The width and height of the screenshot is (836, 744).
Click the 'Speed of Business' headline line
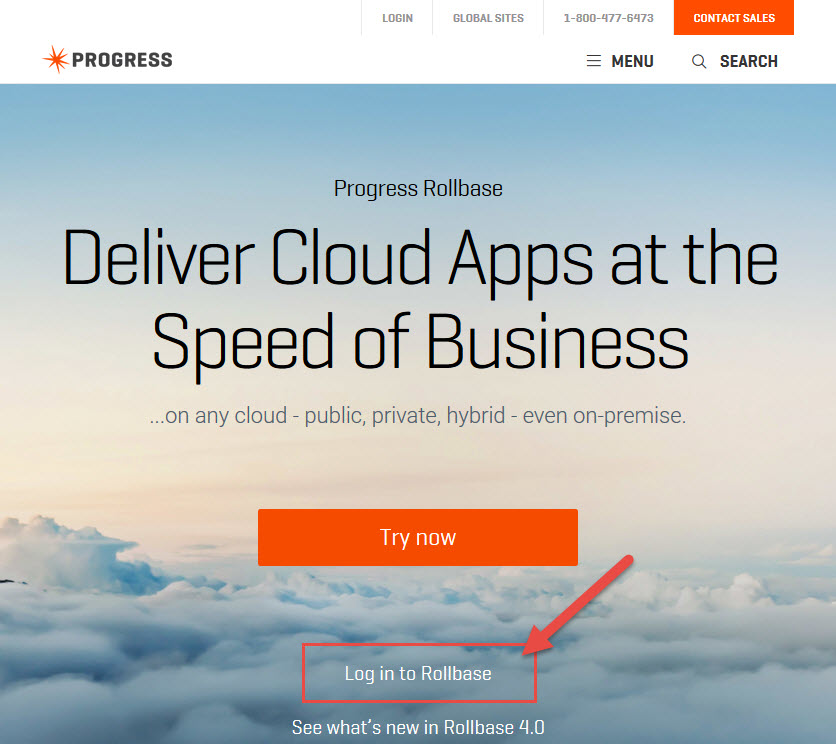420,343
